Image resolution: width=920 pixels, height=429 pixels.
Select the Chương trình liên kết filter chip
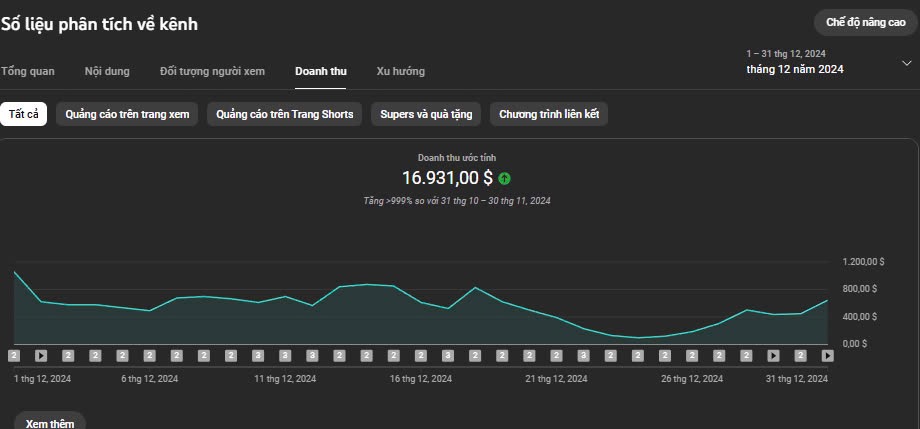[x=549, y=114]
